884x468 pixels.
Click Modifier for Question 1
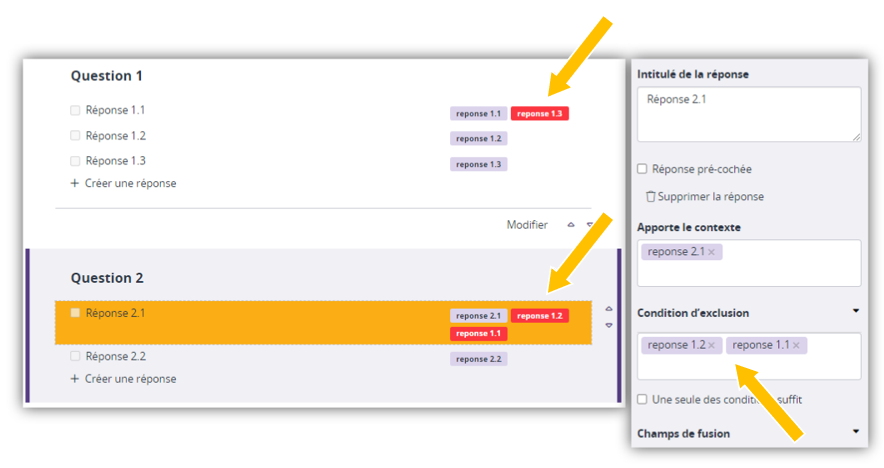[527, 225]
